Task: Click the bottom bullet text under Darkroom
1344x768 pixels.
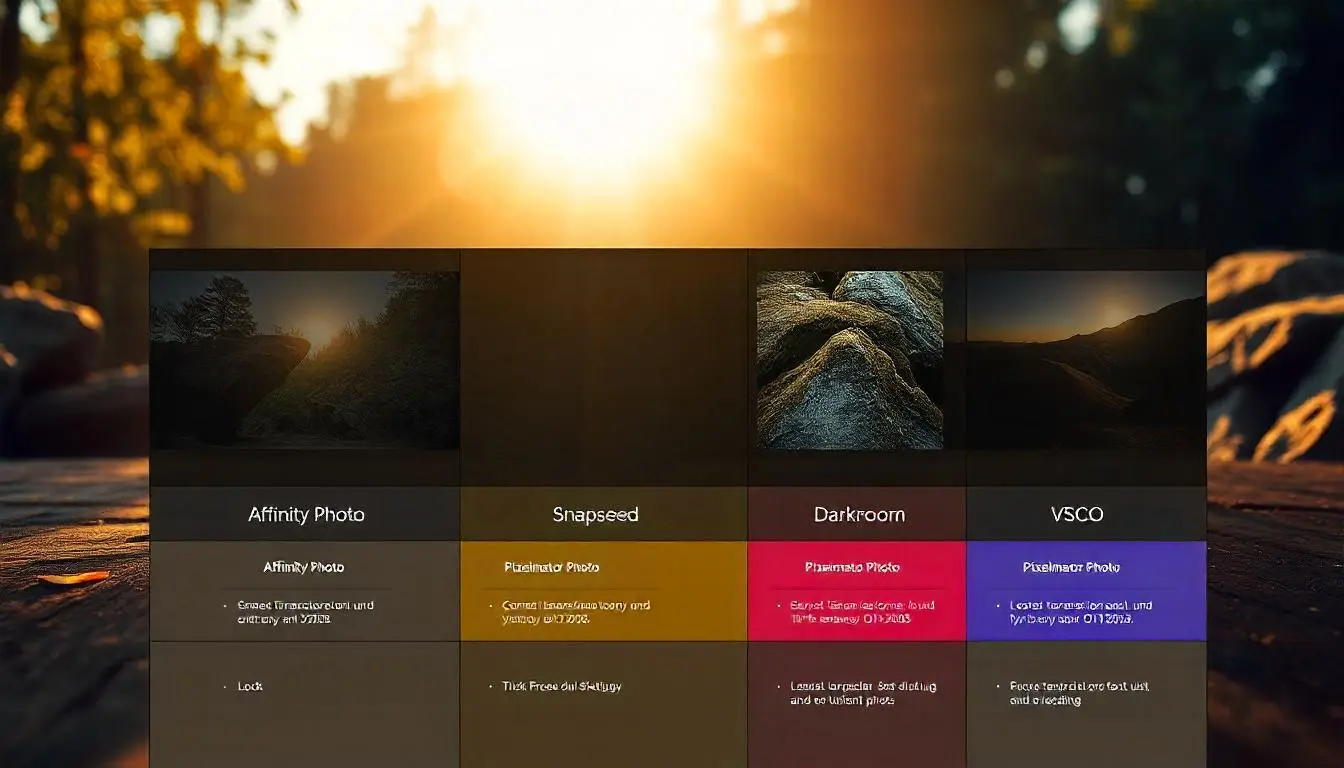Action: 862,694
